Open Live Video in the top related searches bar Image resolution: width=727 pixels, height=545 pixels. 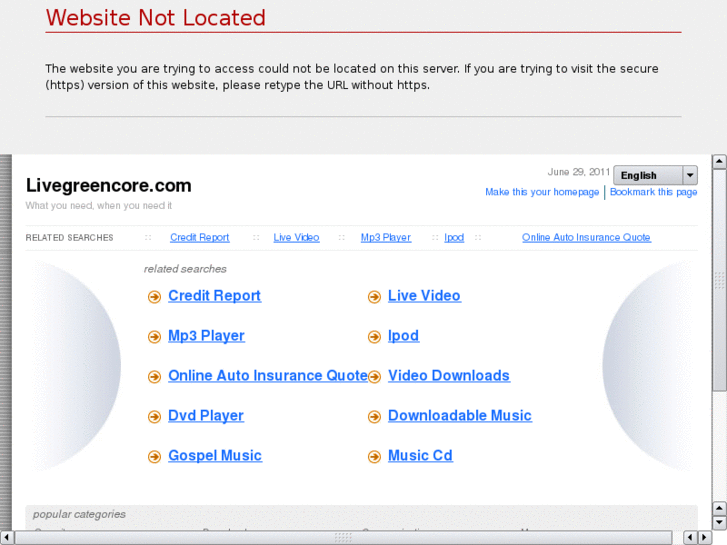point(296,237)
